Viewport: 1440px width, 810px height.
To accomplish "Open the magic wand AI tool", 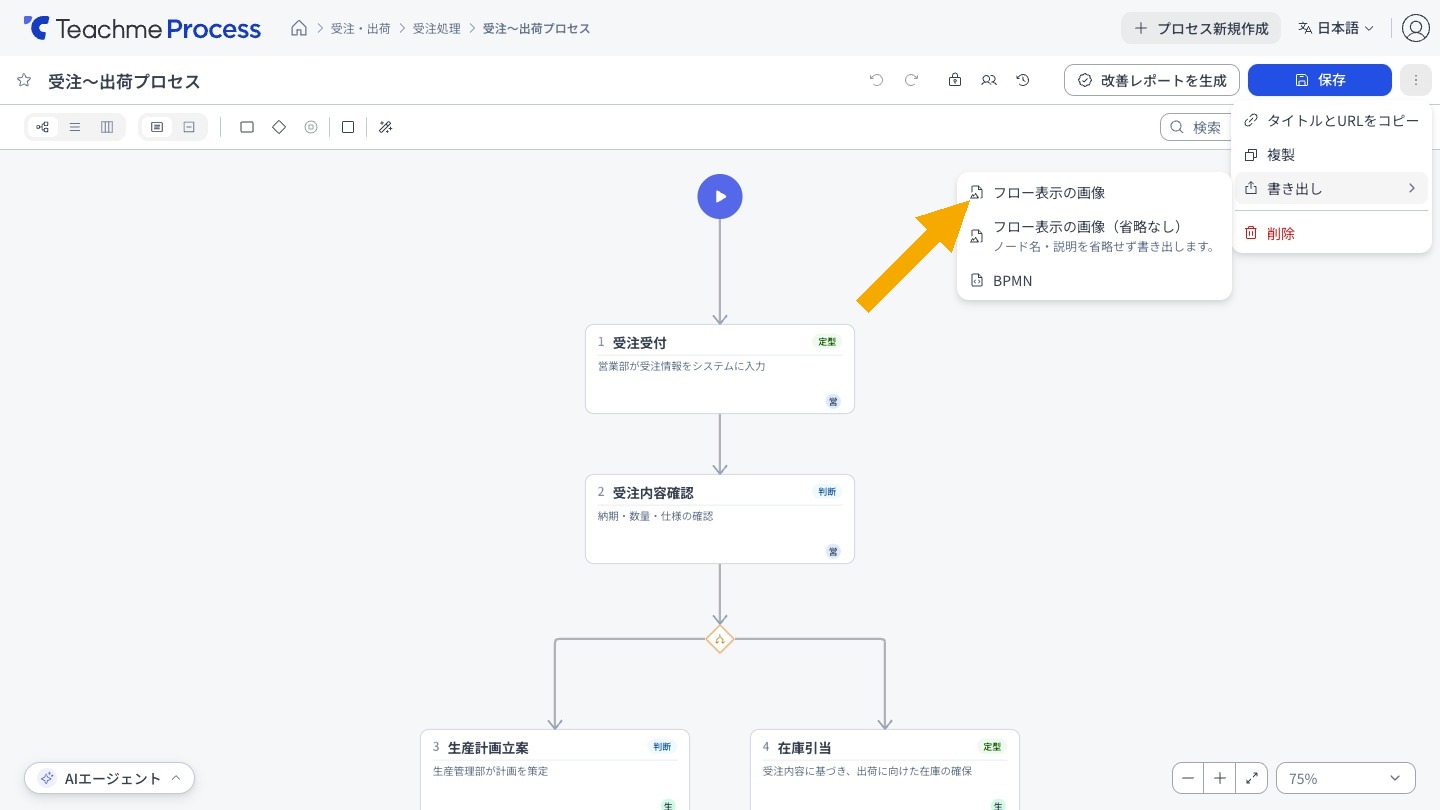I will click(385, 127).
